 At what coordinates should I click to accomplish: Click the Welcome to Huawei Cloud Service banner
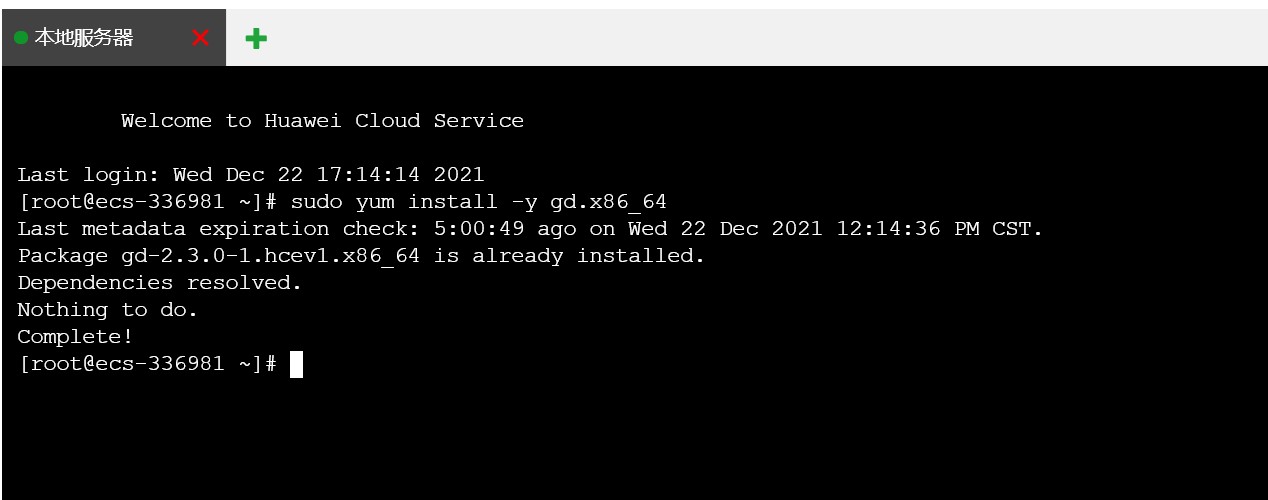[322, 121]
